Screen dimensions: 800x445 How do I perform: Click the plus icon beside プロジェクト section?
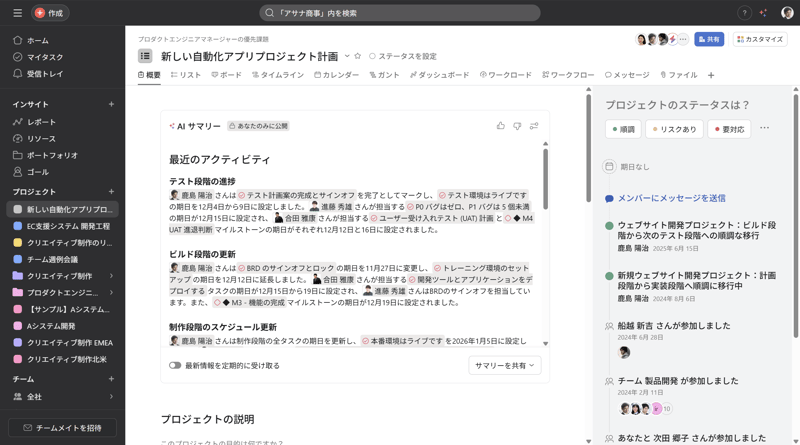111,191
